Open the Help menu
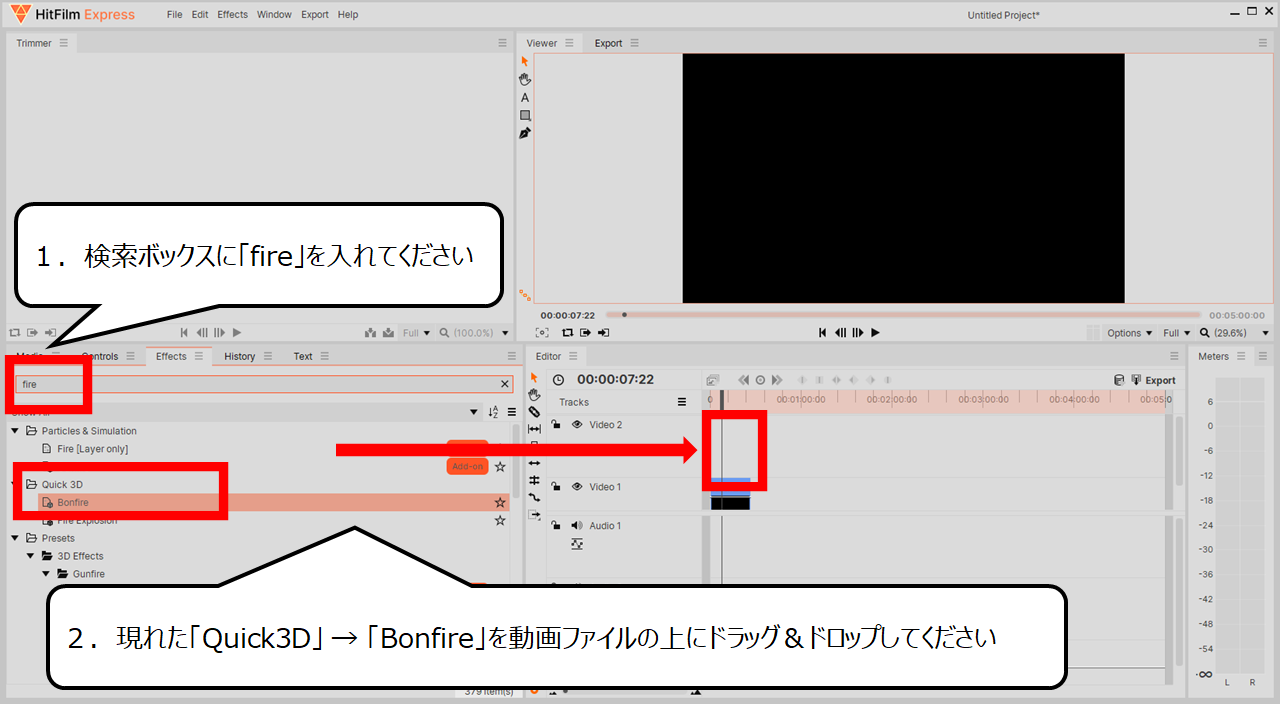Viewport: 1280px width, 704px height. tap(348, 15)
